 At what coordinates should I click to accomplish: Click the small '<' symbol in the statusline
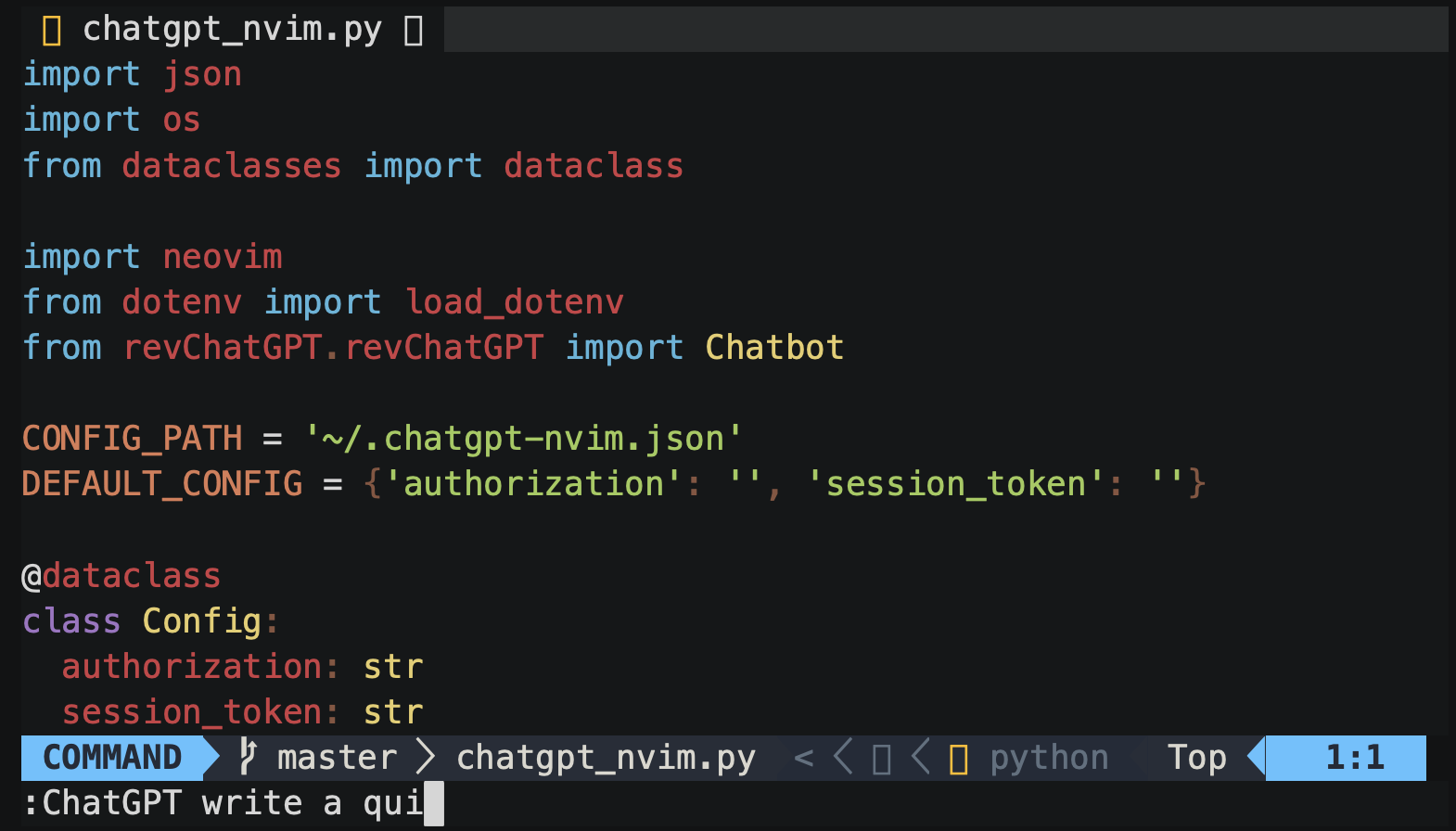(x=804, y=759)
